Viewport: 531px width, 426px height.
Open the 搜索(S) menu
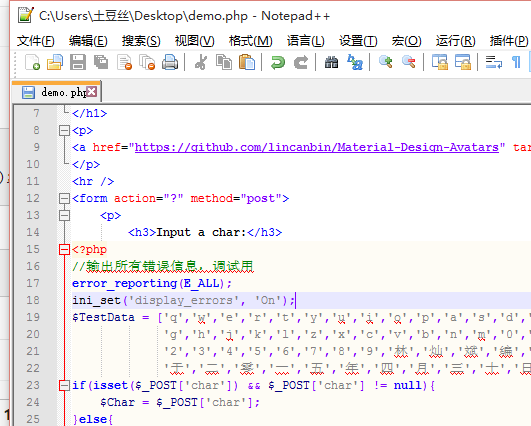click(x=141, y=41)
